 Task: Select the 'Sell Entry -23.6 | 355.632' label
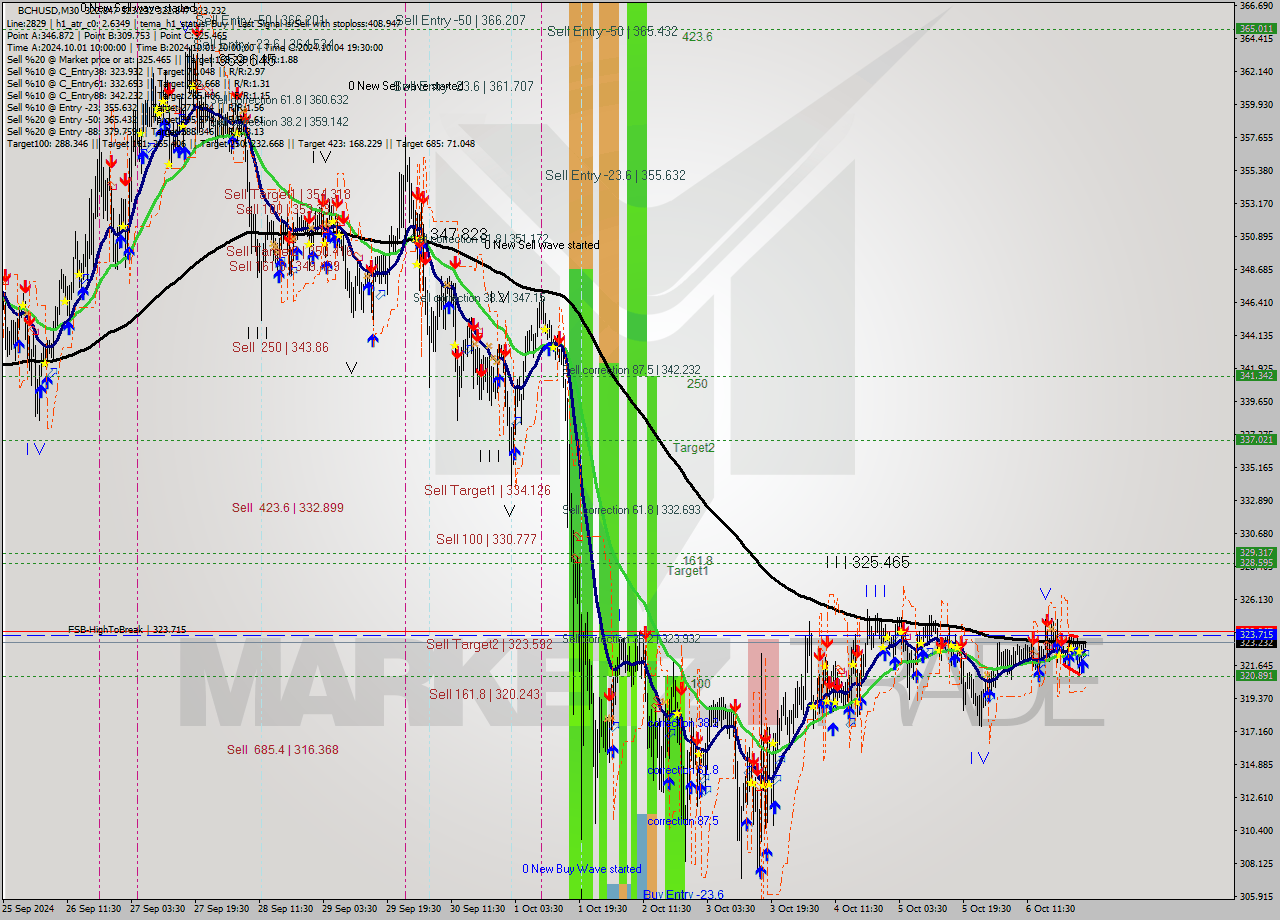(x=615, y=175)
